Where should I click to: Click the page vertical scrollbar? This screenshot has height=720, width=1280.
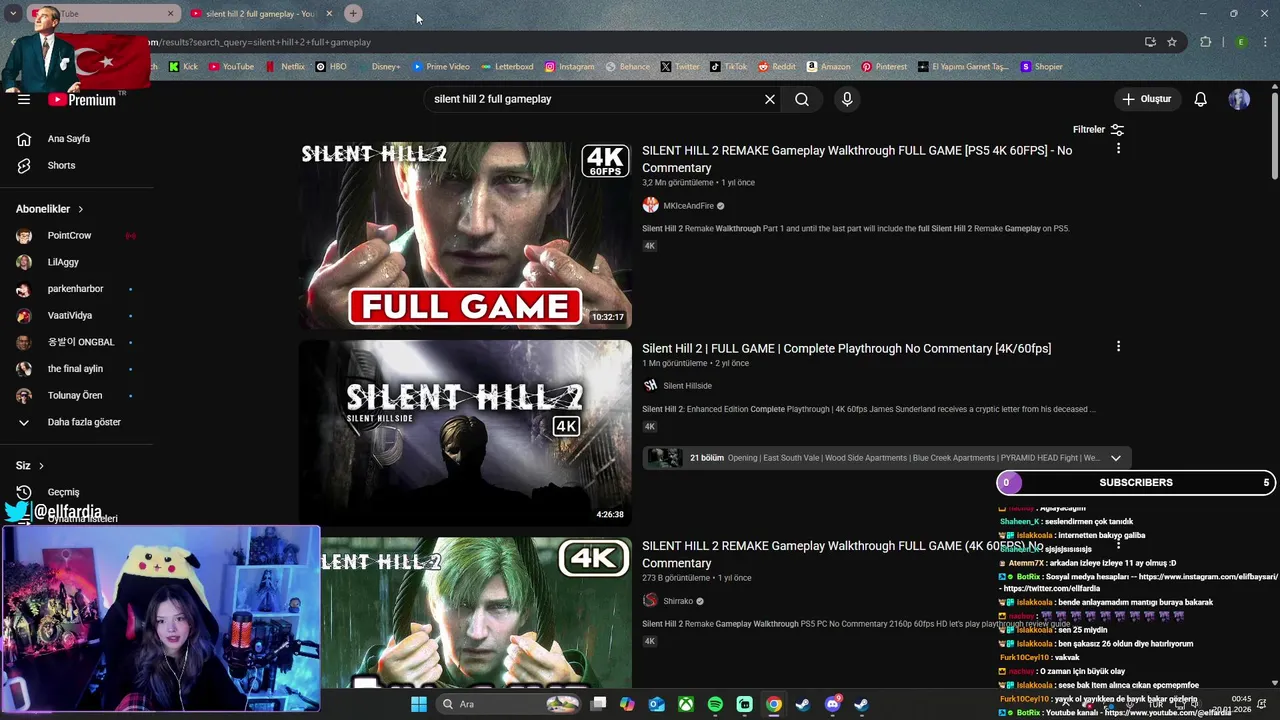(x=1274, y=135)
